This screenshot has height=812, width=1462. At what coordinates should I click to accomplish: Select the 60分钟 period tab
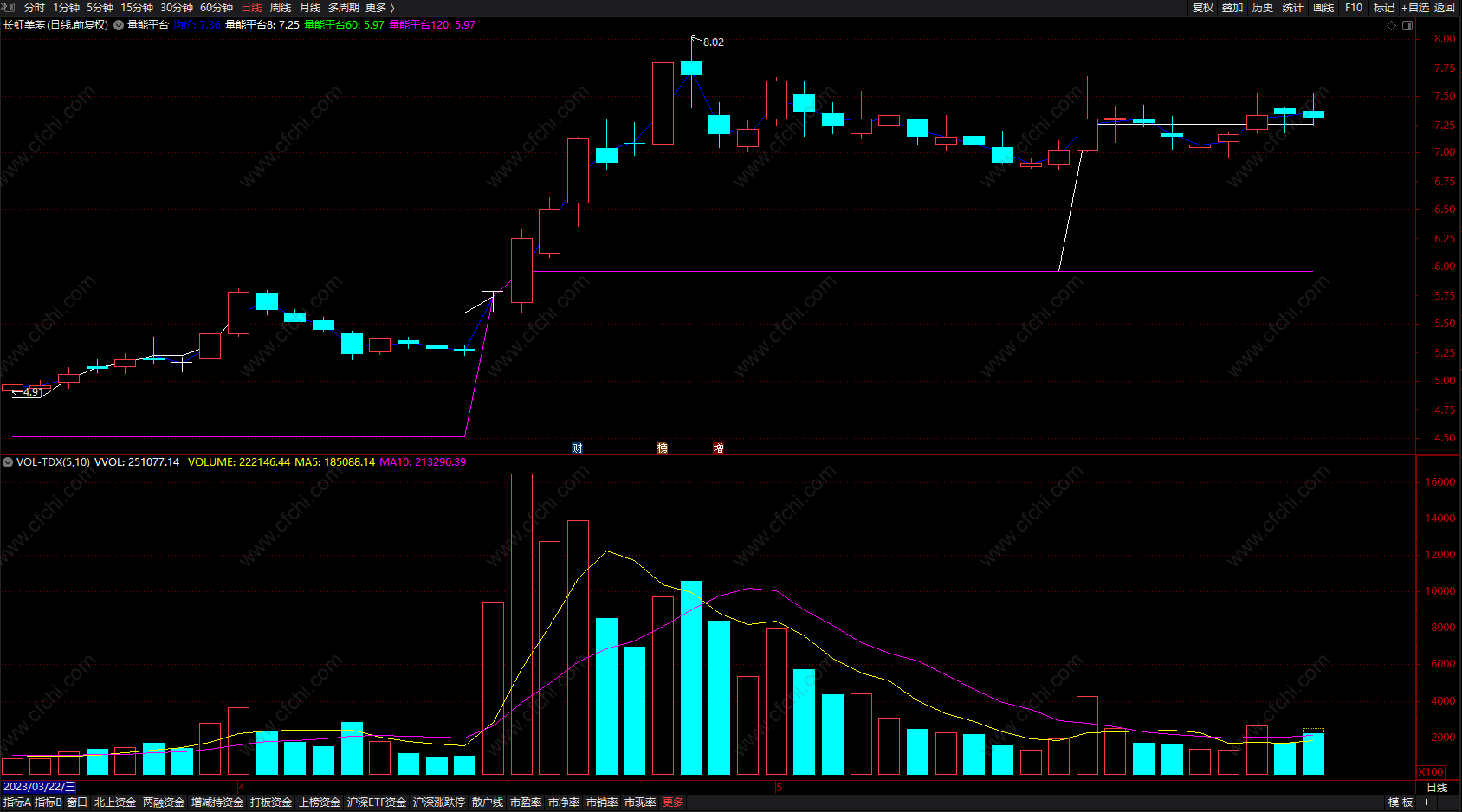point(217,8)
